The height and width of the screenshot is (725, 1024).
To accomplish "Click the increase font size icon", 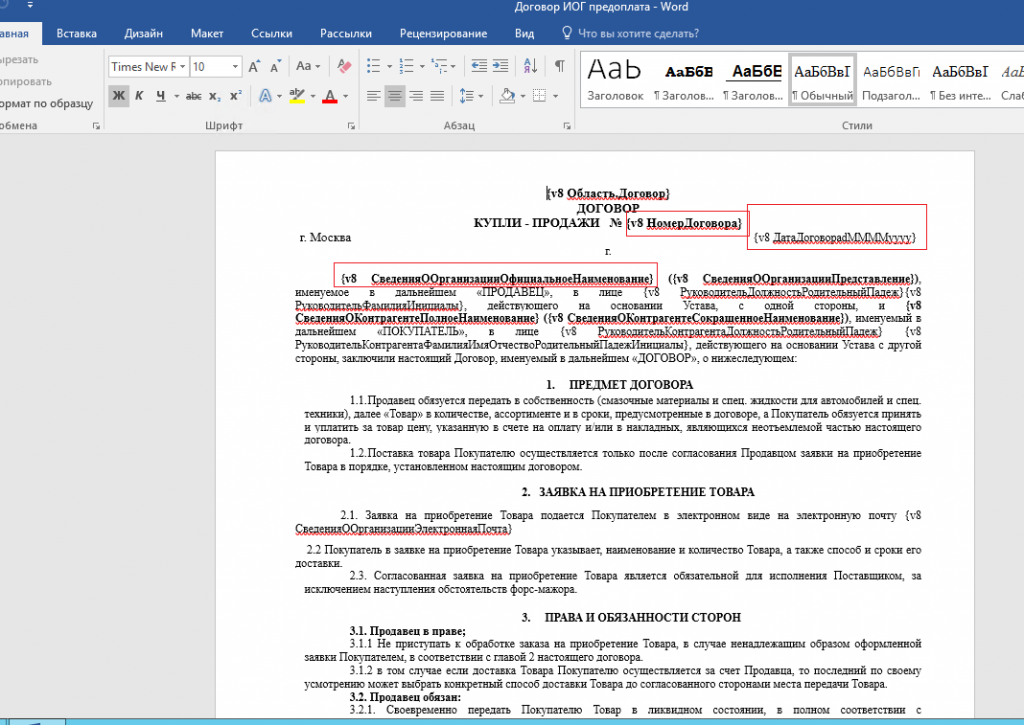I will (x=254, y=66).
